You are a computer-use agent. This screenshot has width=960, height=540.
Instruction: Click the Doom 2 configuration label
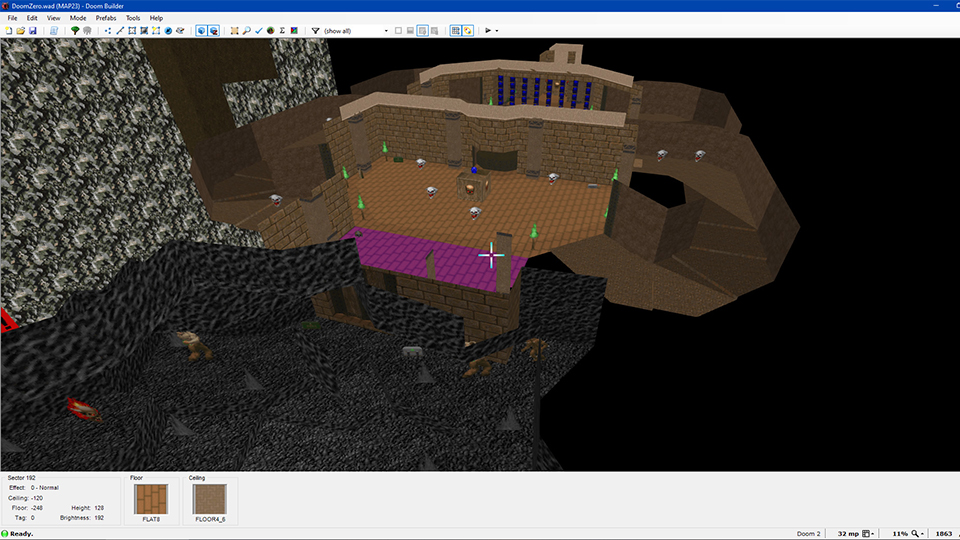pyautogui.click(x=808, y=534)
